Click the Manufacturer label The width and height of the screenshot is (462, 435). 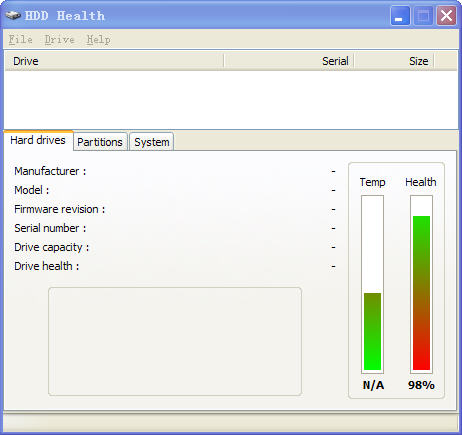pos(50,171)
